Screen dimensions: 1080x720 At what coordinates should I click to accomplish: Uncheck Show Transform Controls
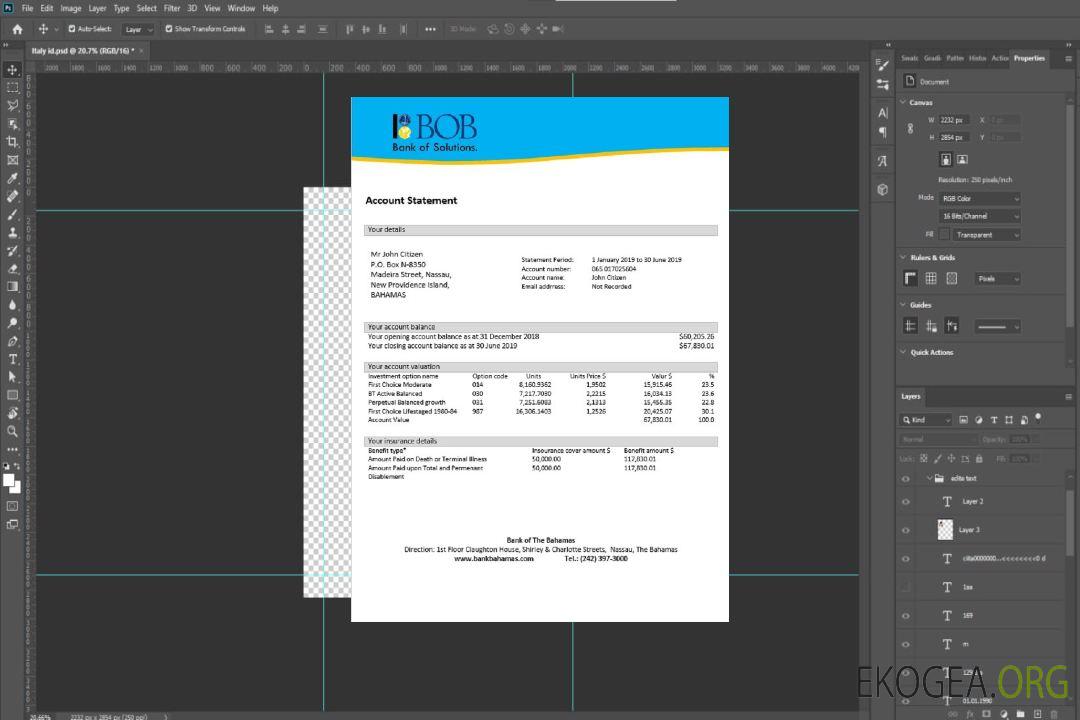point(169,29)
